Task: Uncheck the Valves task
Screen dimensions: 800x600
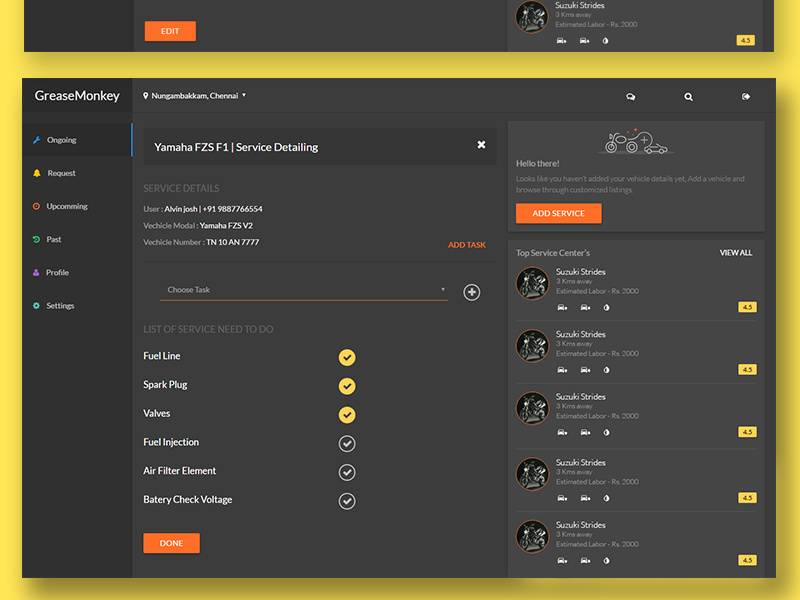Action: coord(347,415)
